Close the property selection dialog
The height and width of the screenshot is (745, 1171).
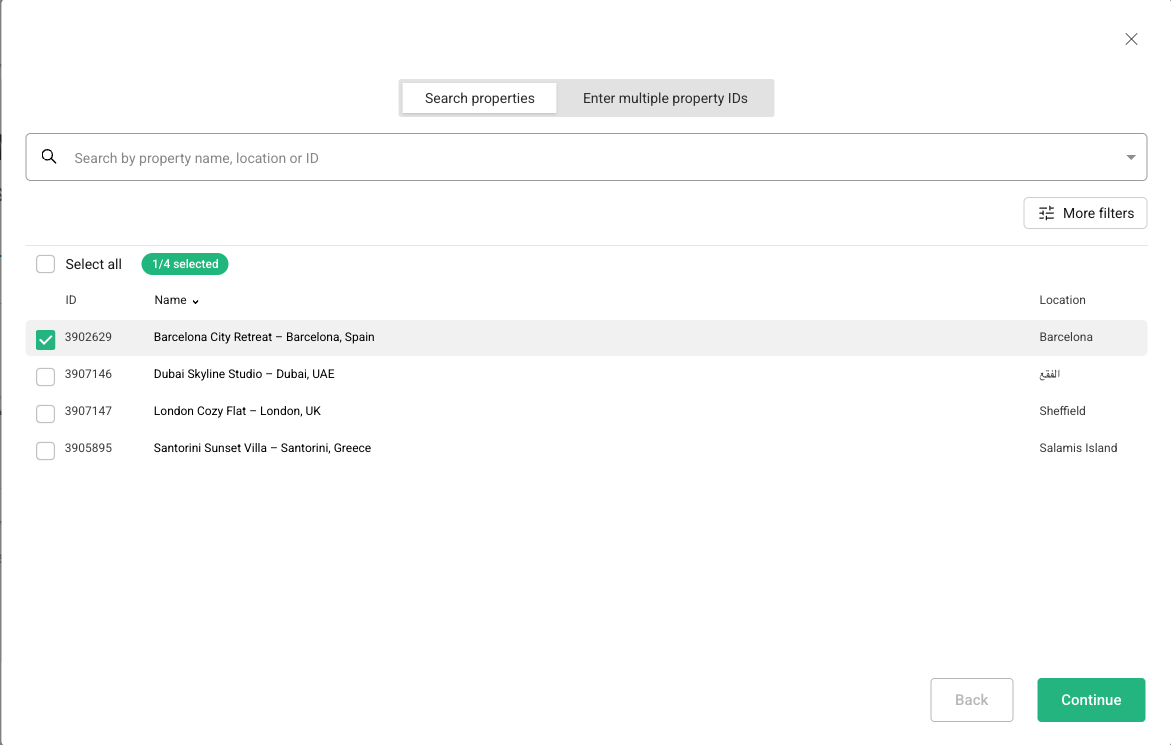pyautogui.click(x=1131, y=39)
